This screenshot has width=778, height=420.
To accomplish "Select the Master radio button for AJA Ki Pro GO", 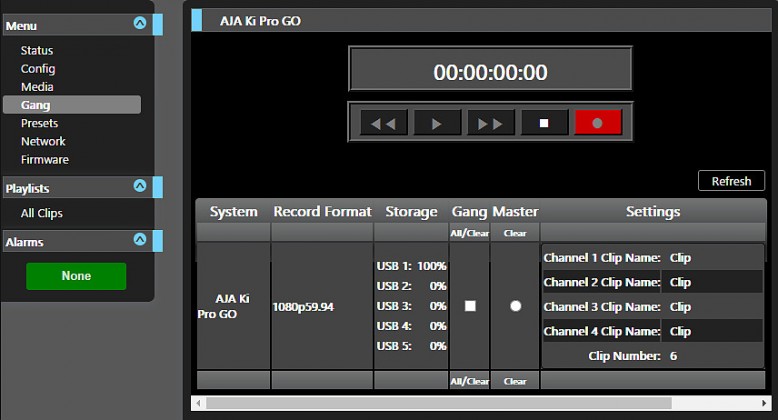I will [516, 306].
